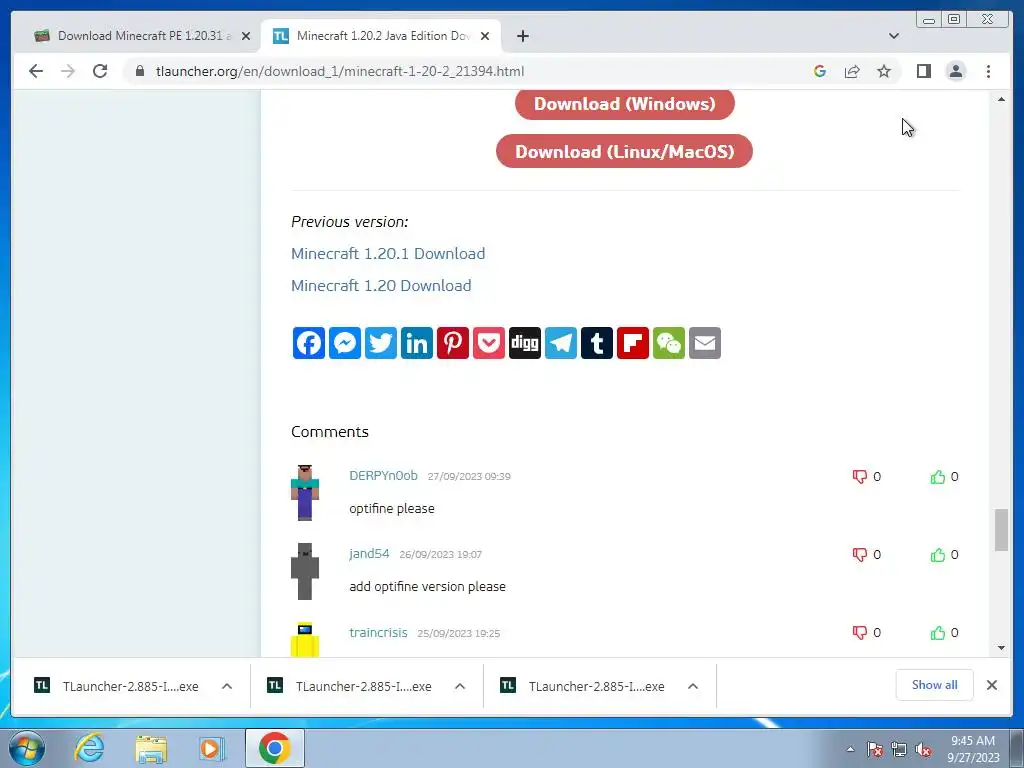Open a new browser tab

tap(522, 36)
